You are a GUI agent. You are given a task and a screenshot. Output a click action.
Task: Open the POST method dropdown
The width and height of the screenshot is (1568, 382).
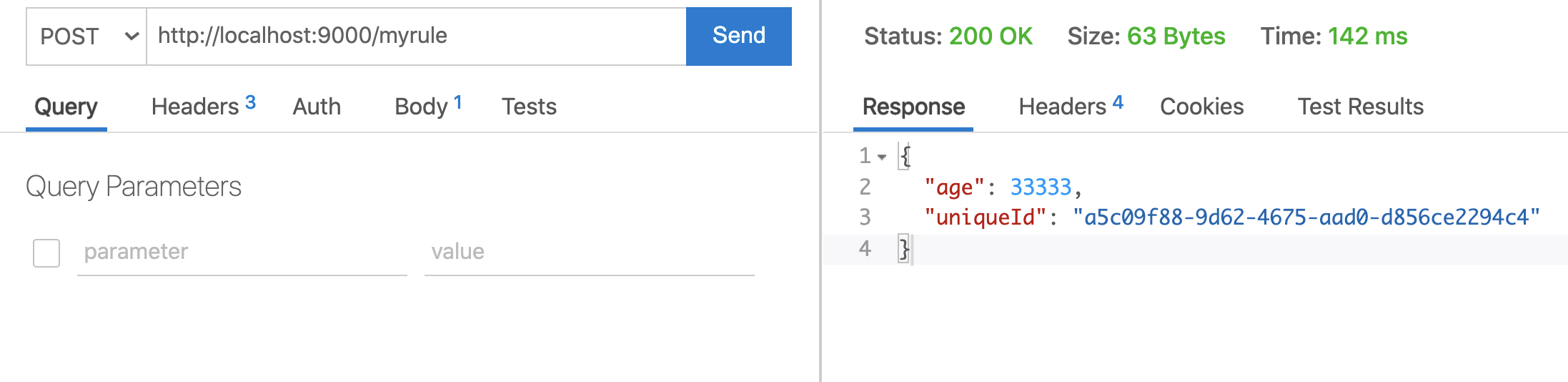[x=86, y=36]
